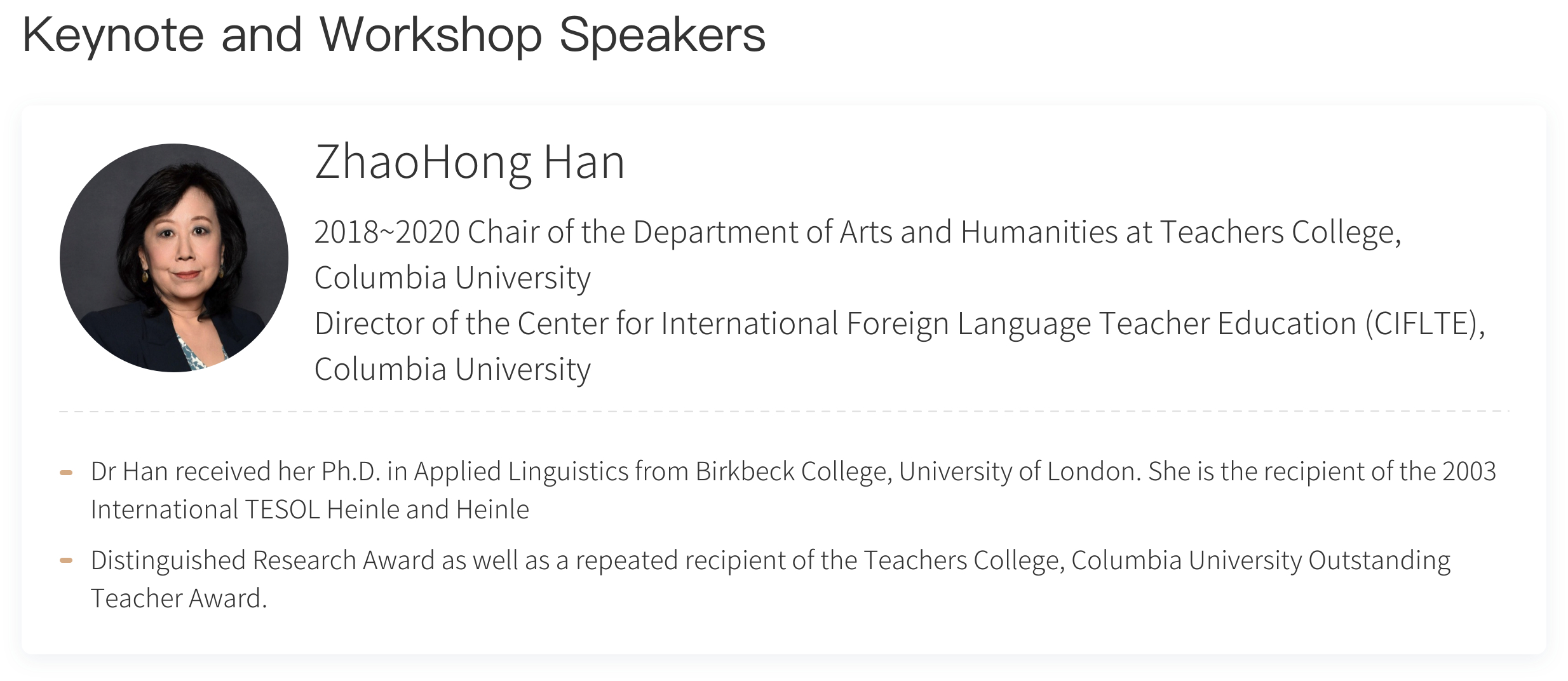
Task: Click the dashed divider line in speaker card
Action: pyautogui.click(x=784, y=412)
